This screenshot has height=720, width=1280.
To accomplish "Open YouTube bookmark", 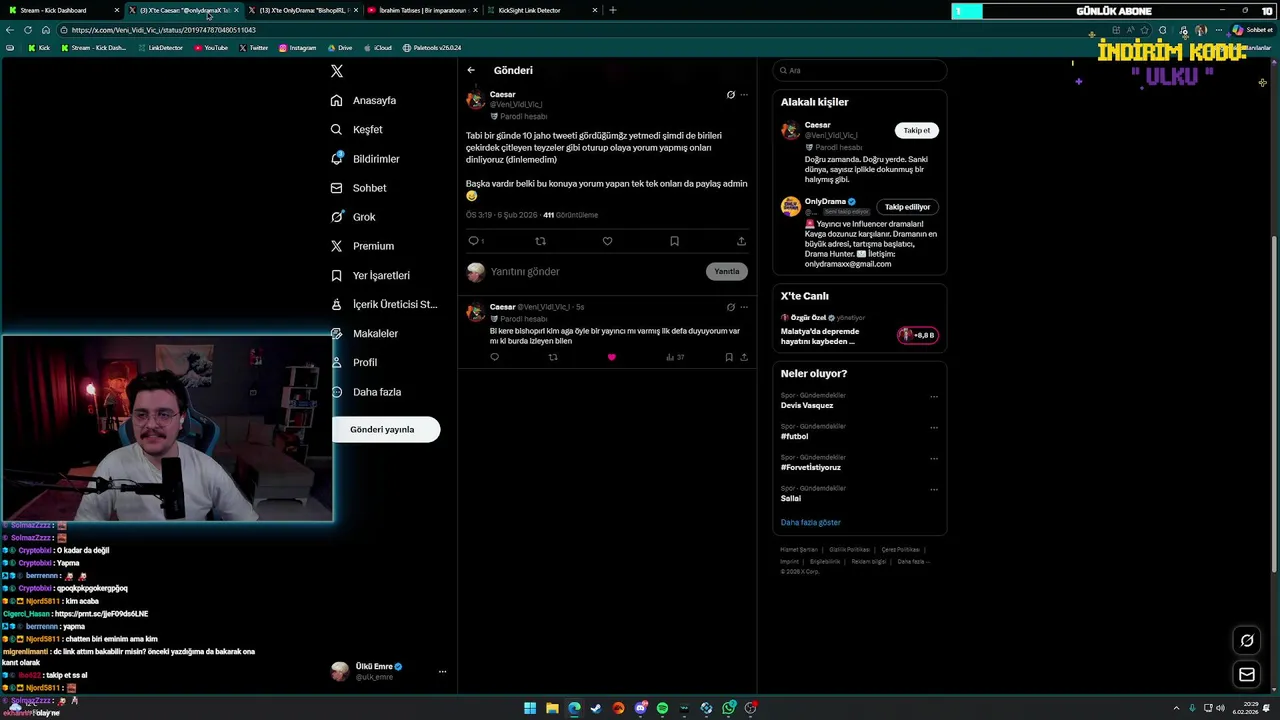I will [211, 48].
